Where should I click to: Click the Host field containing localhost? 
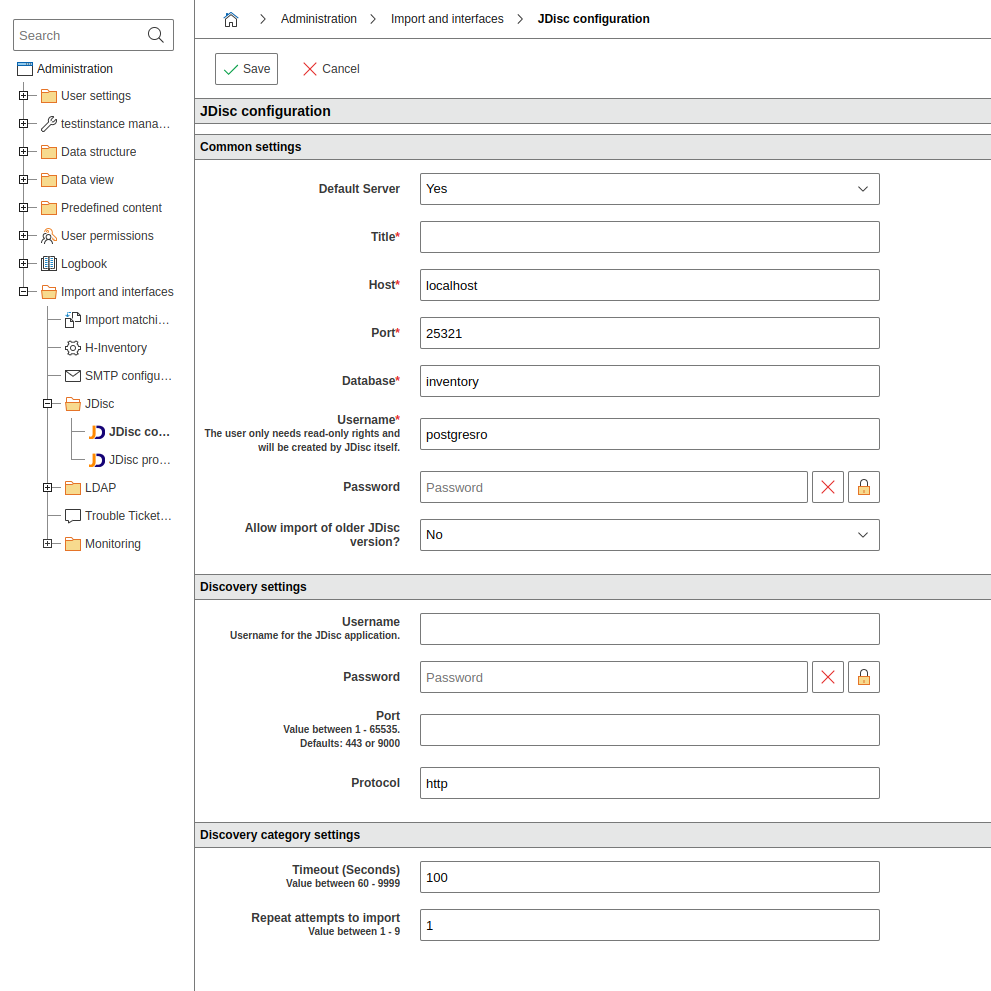[x=650, y=285]
